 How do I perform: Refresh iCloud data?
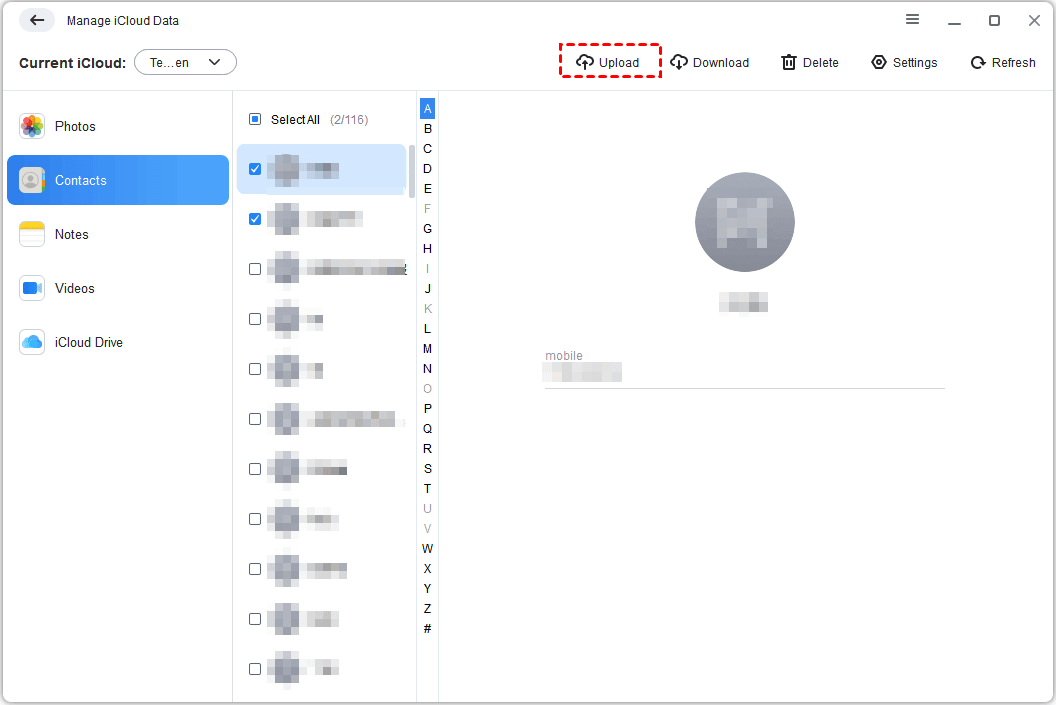point(1003,63)
